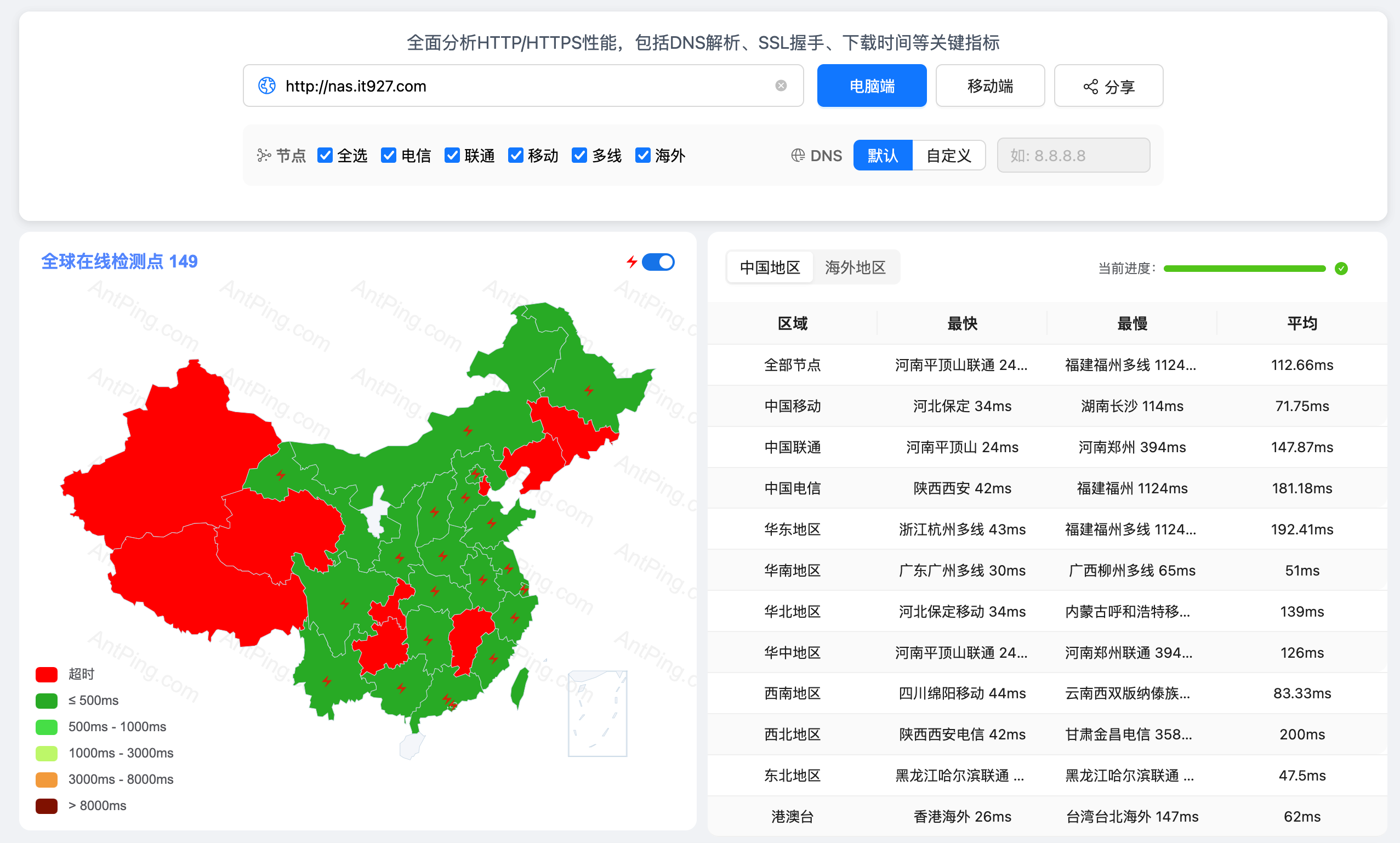This screenshot has width=1400, height=843.
Task: Toggle the switch above the map
Action: [x=658, y=261]
